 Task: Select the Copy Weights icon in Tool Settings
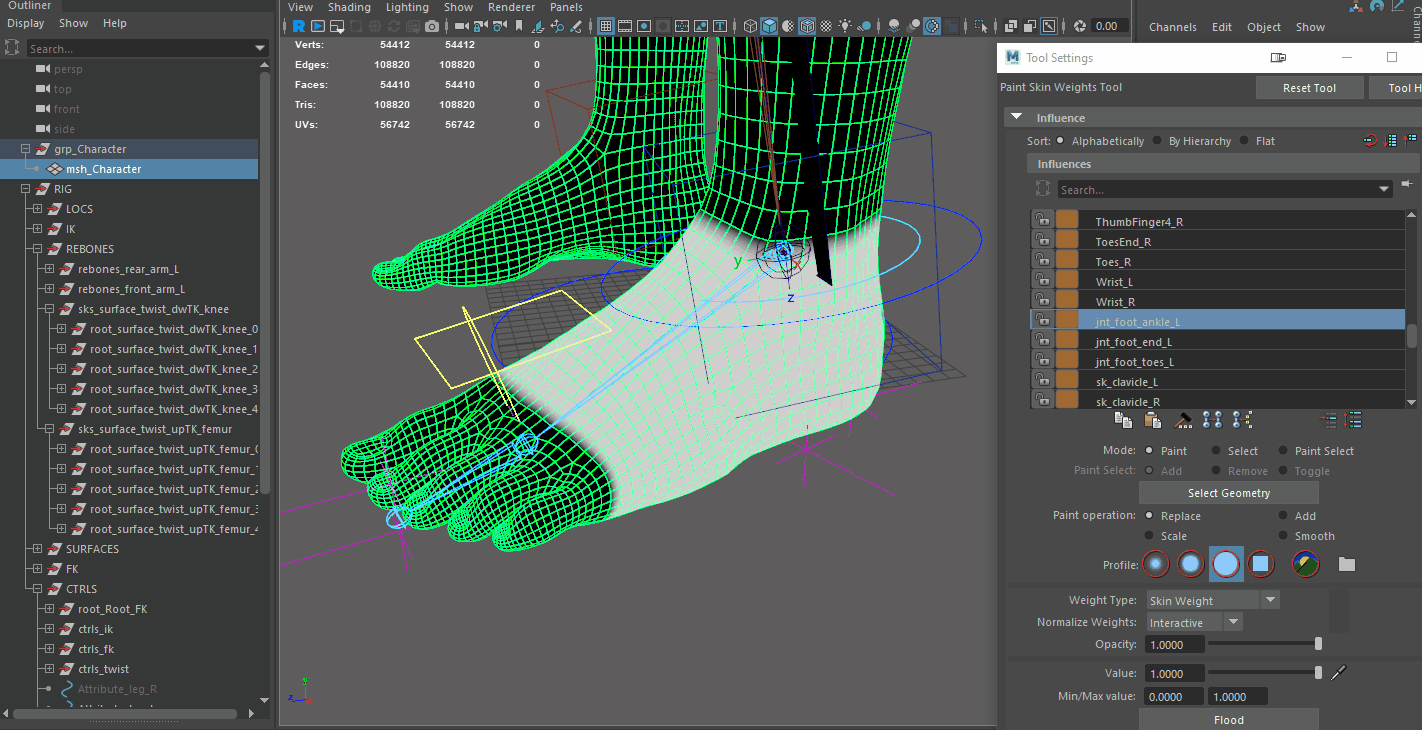click(1123, 420)
